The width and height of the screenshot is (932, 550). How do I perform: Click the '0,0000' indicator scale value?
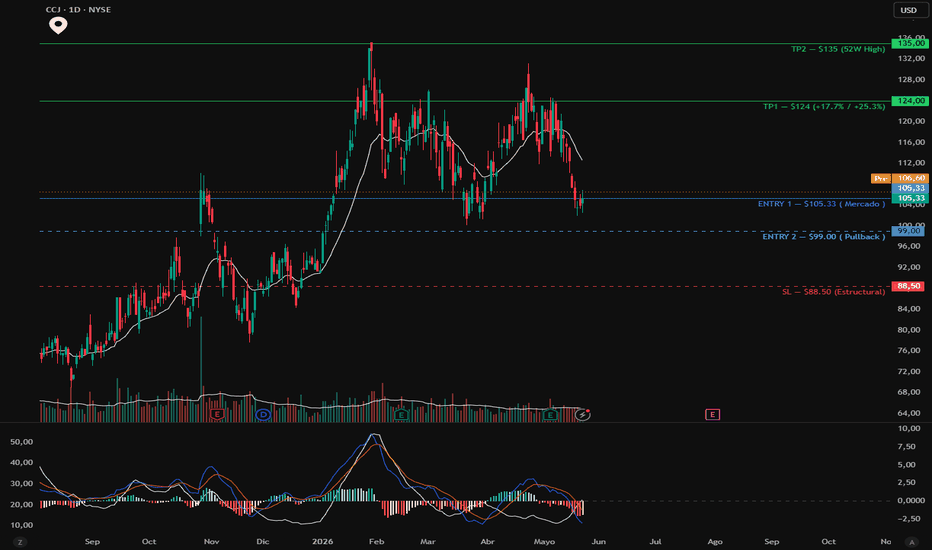pos(909,501)
